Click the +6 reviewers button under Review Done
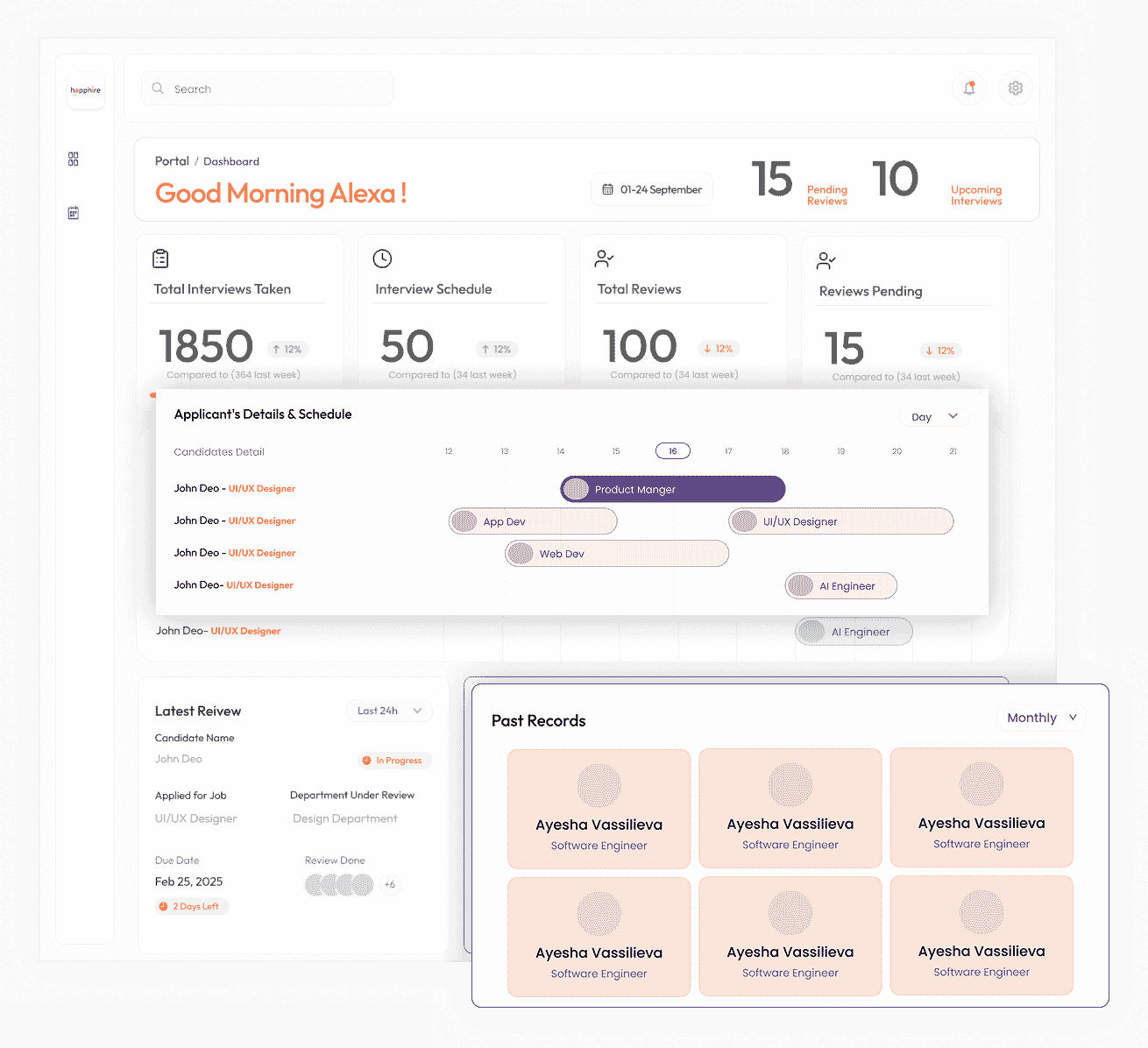1148x1048 pixels. pos(390,885)
